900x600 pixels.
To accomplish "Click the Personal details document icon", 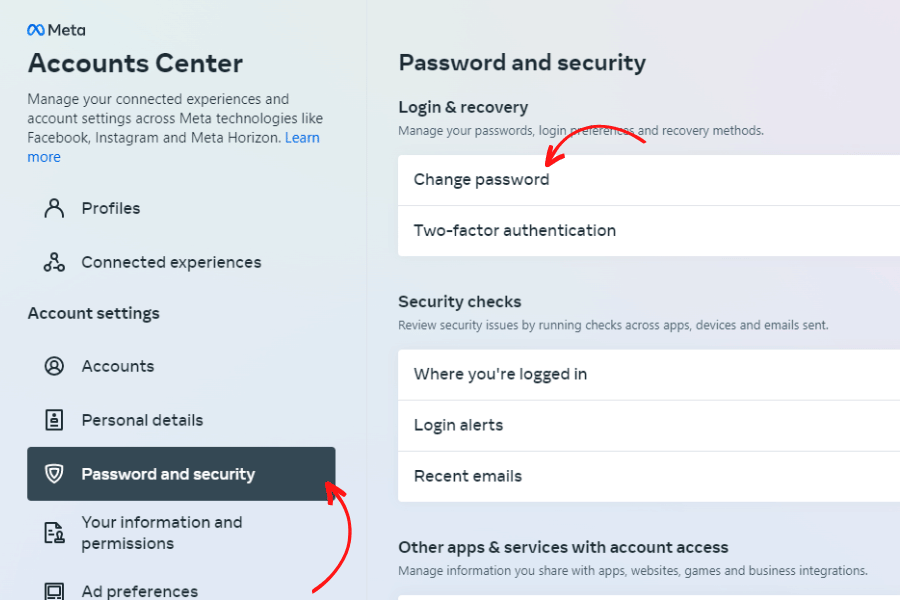I will [55, 420].
